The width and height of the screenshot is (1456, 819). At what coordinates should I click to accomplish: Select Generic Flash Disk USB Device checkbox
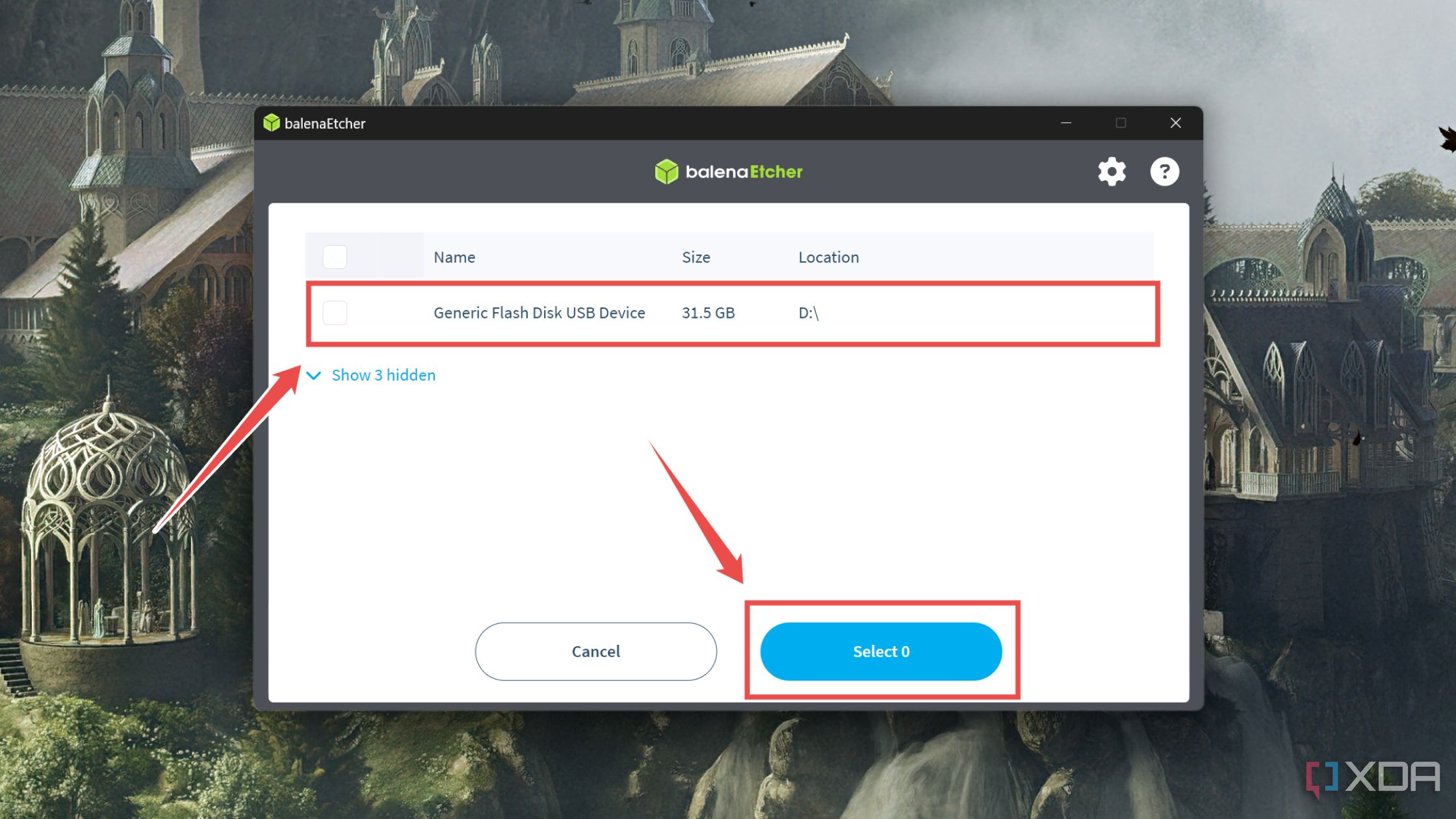pos(335,312)
